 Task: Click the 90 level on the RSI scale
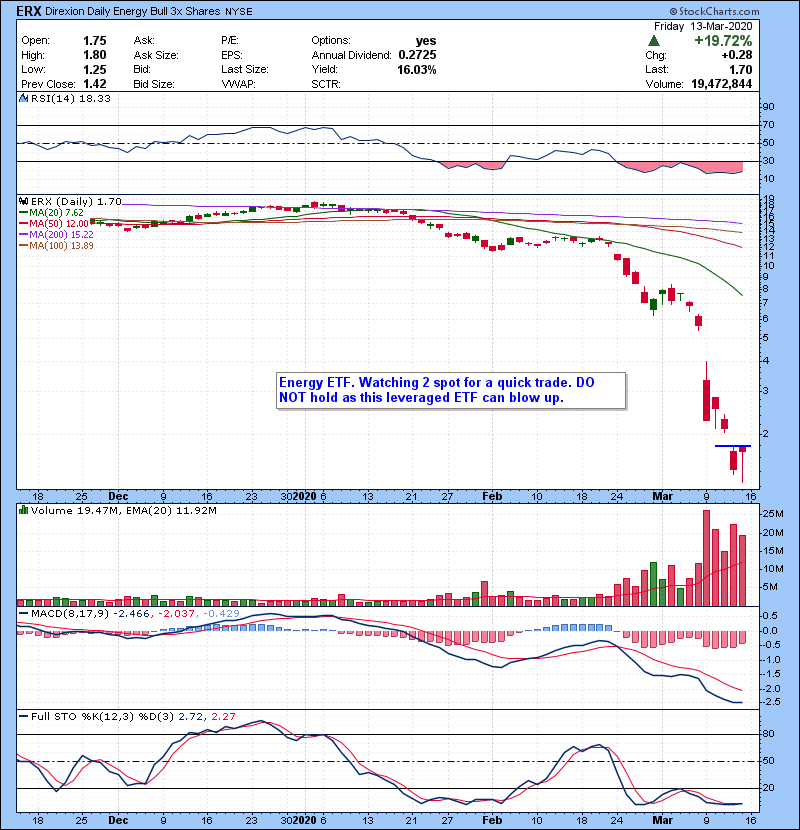[x=768, y=107]
